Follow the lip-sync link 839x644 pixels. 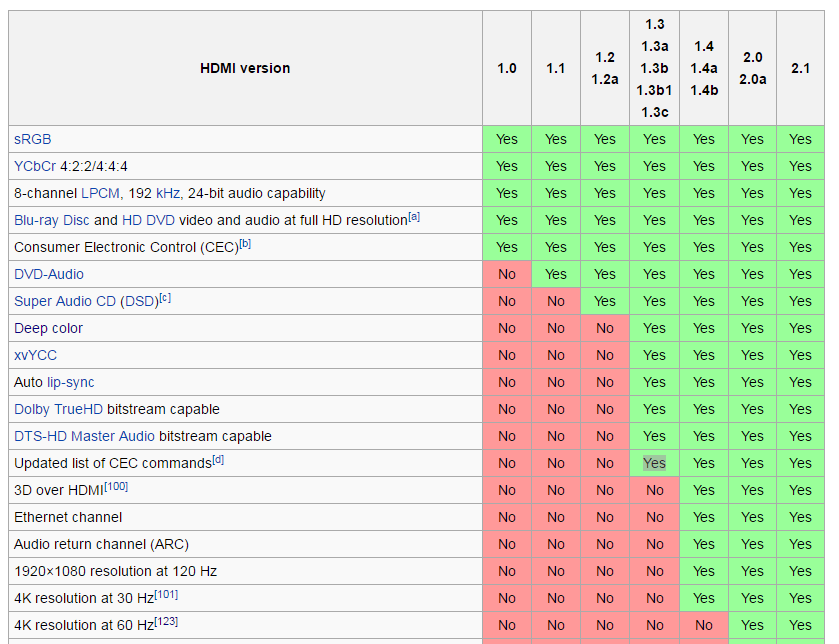click(71, 382)
